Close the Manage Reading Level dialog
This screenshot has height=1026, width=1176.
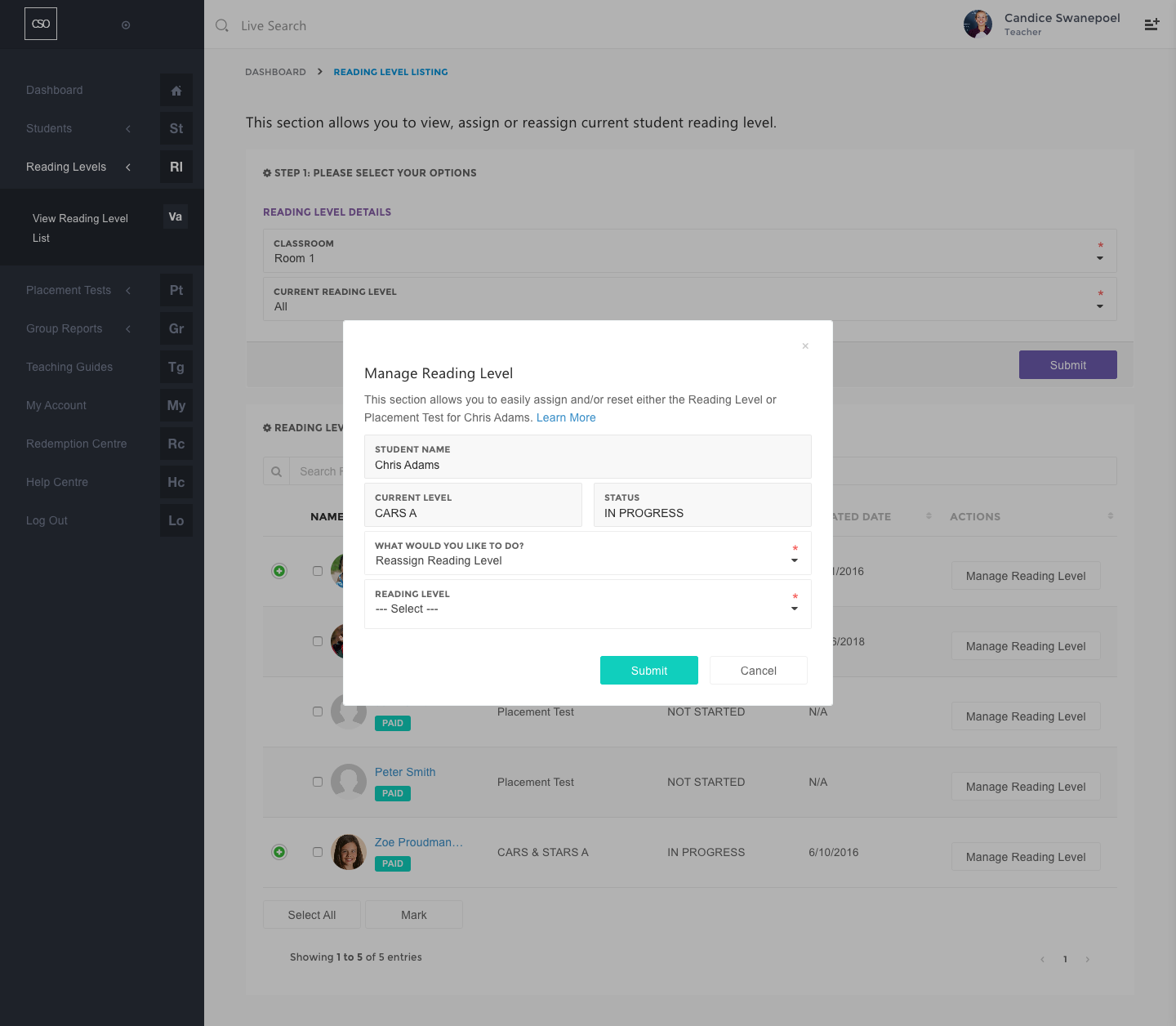[x=805, y=346]
